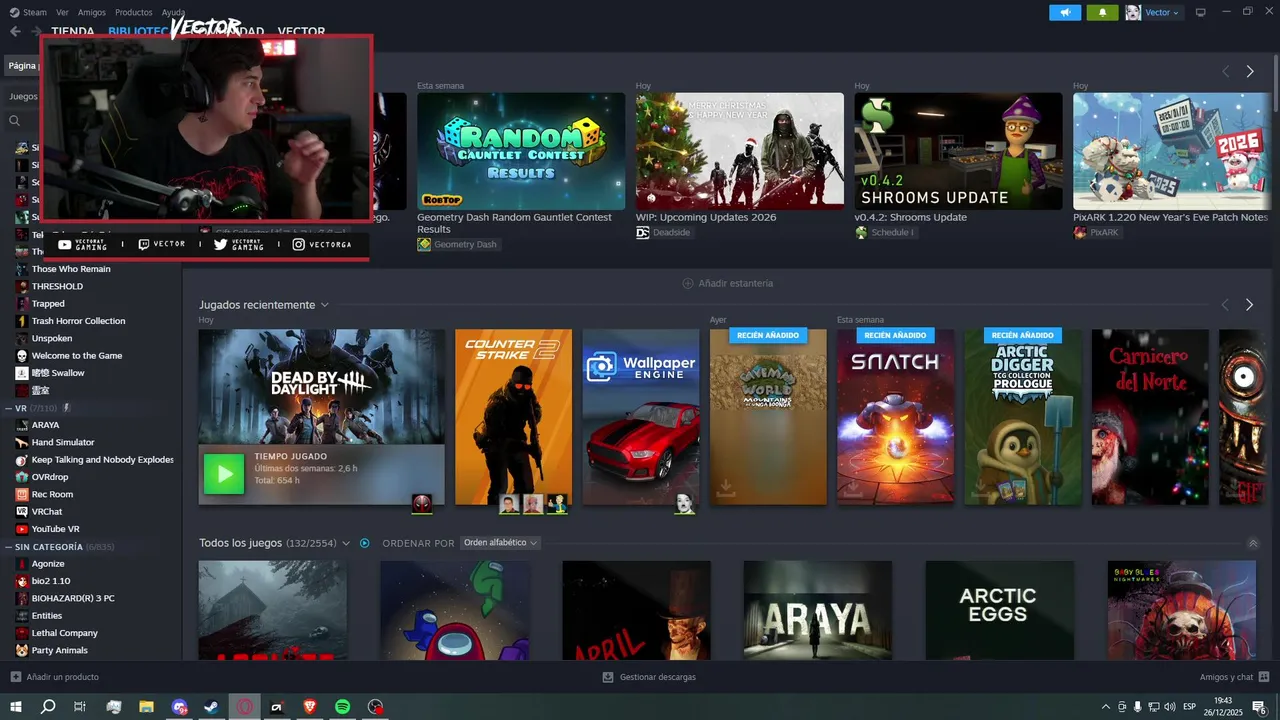Image resolution: width=1280 pixels, height=720 pixels.
Task: Open Amigos y chat
Action: tap(1235, 677)
